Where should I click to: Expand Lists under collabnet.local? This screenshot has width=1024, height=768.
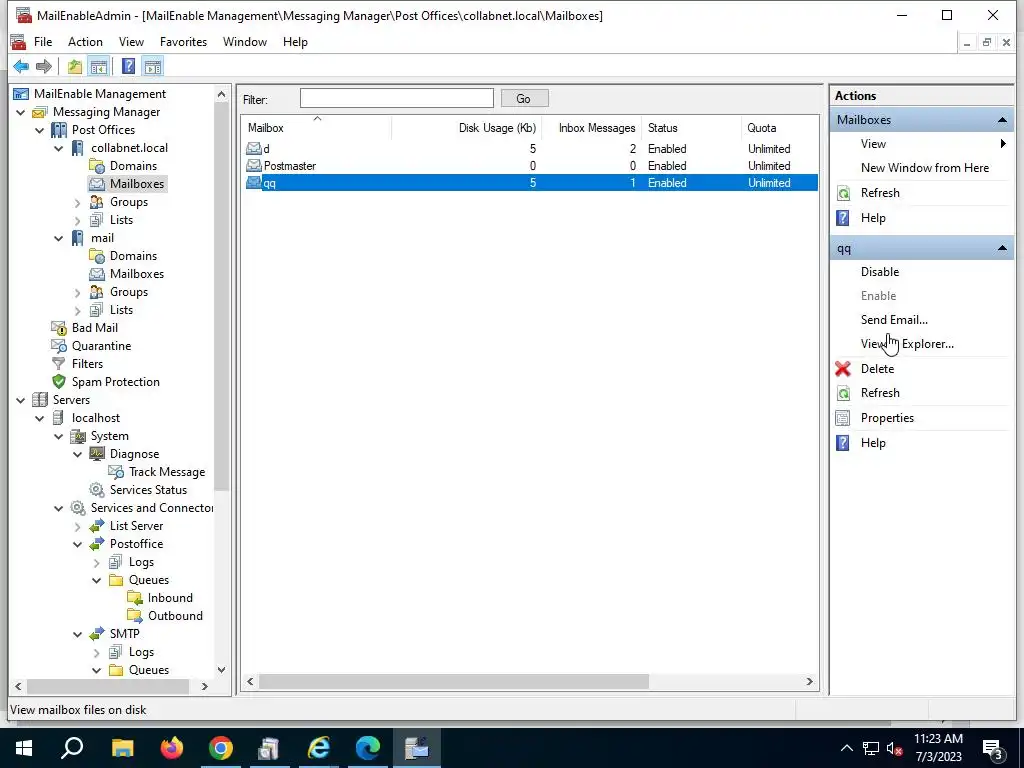click(x=78, y=220)
